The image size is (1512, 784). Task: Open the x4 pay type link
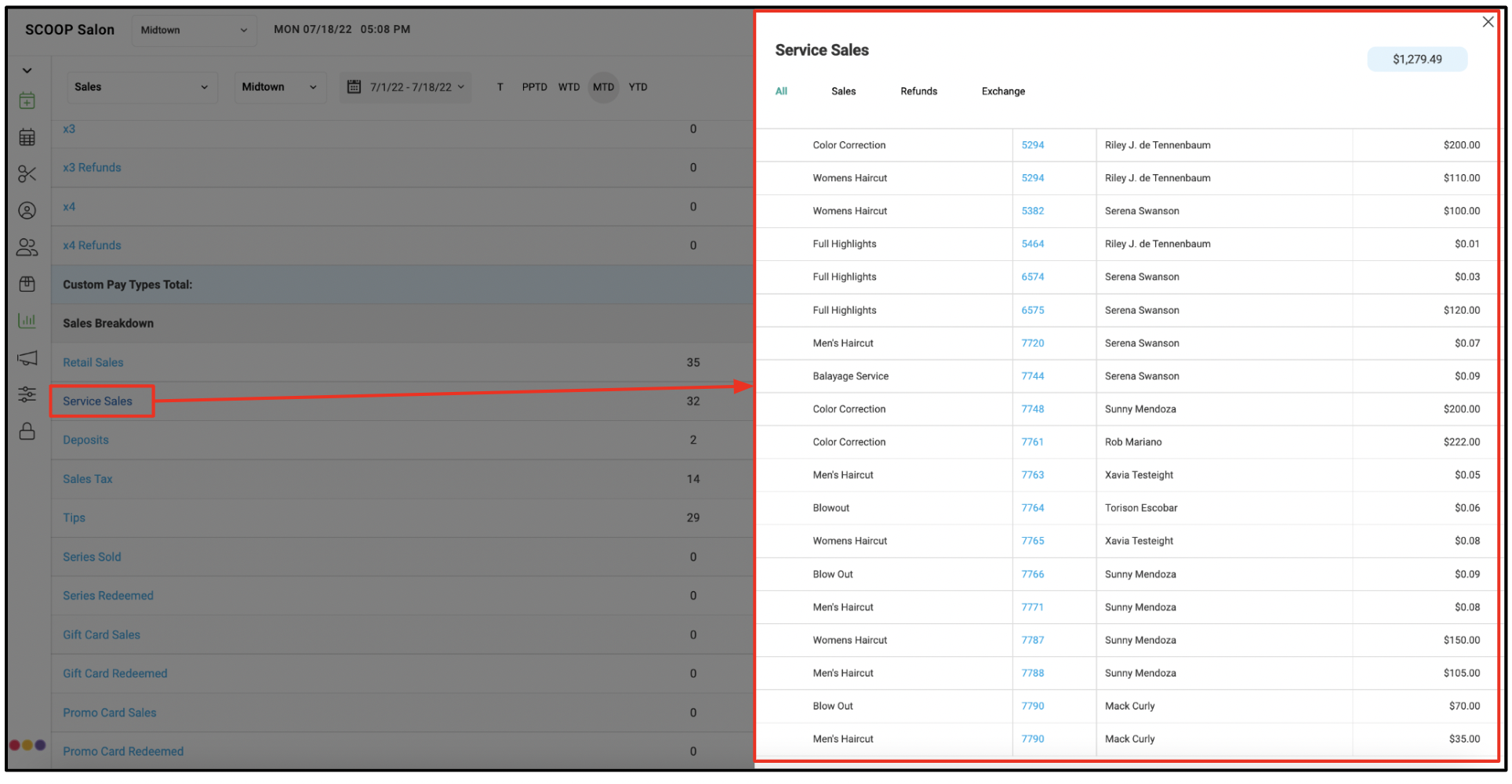69,207
